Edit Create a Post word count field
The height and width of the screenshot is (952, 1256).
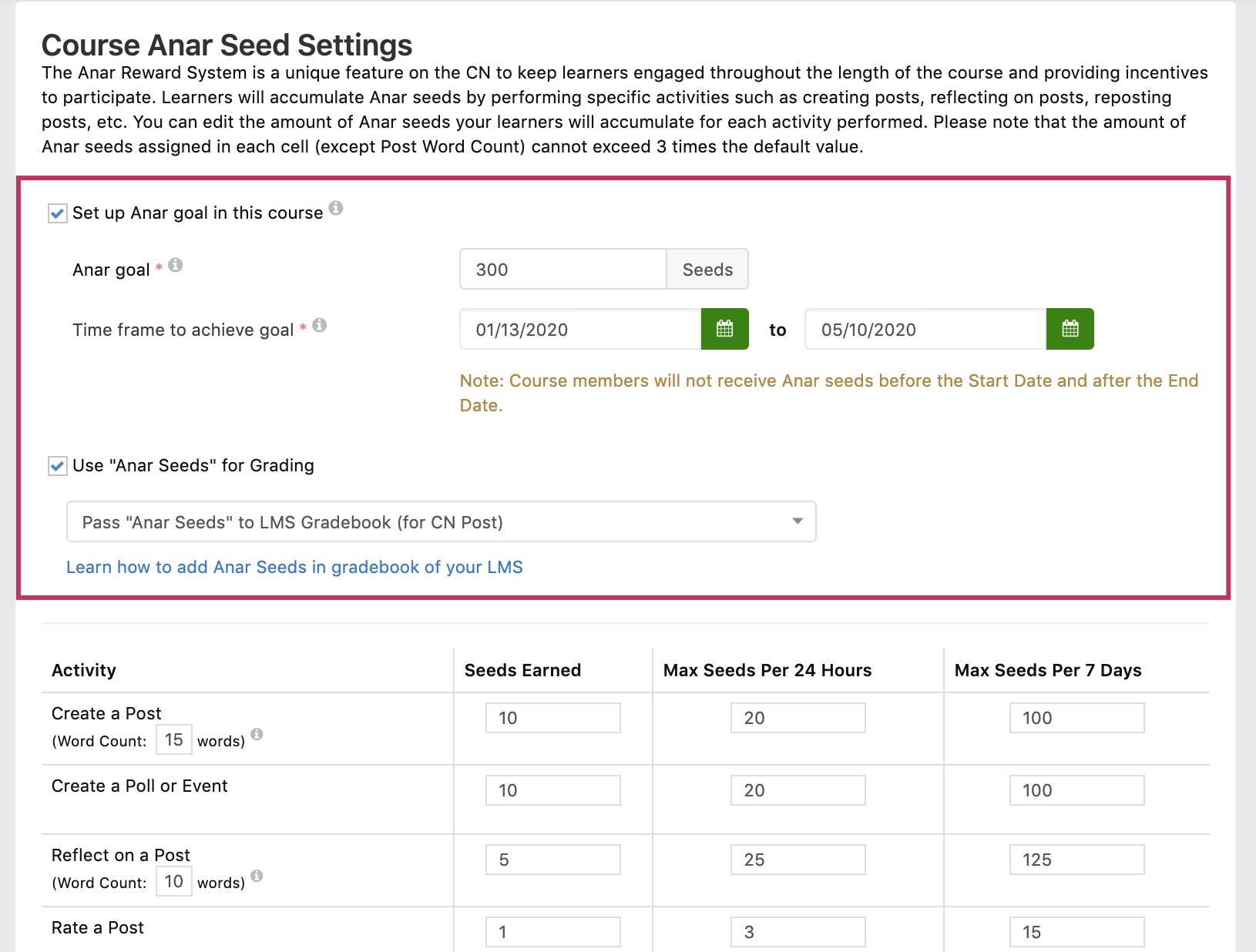174,739
